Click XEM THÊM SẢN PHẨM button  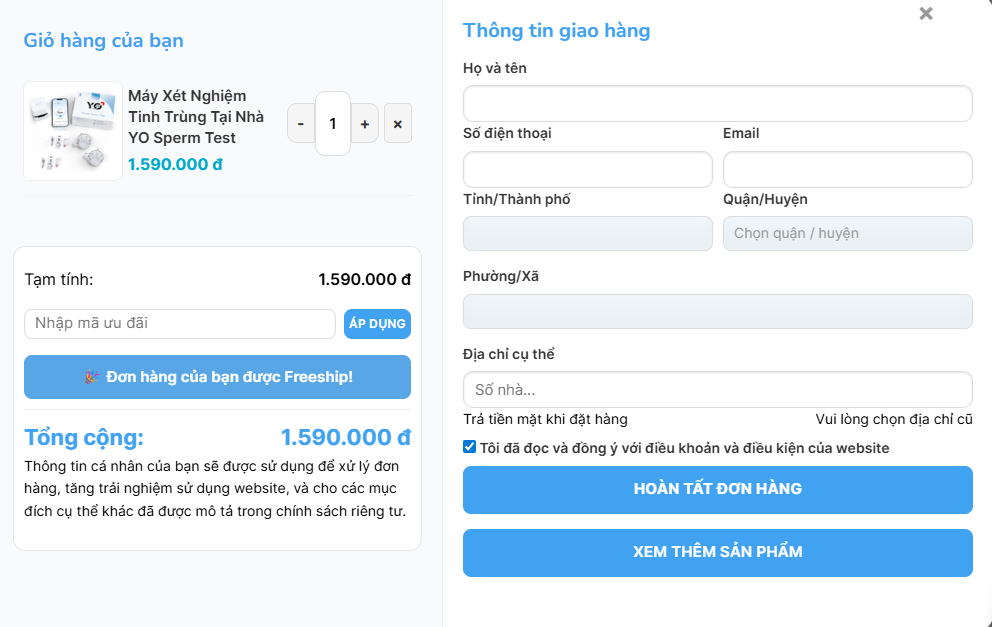[717, 552]
